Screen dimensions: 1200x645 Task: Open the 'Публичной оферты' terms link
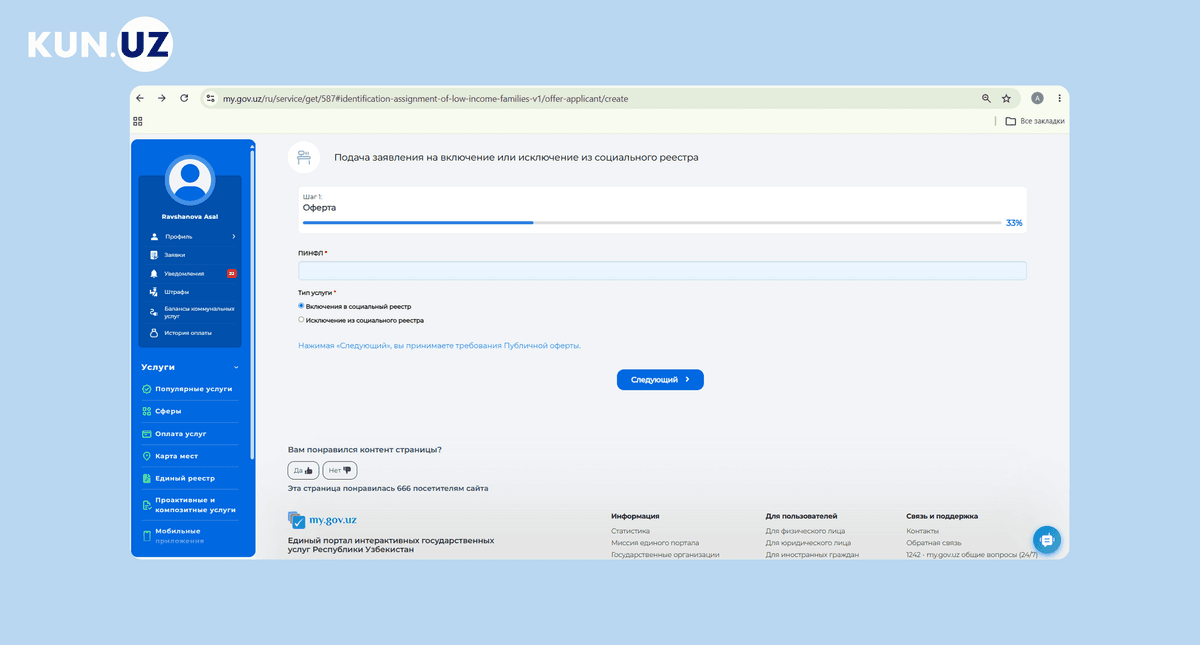click(540, 345)
